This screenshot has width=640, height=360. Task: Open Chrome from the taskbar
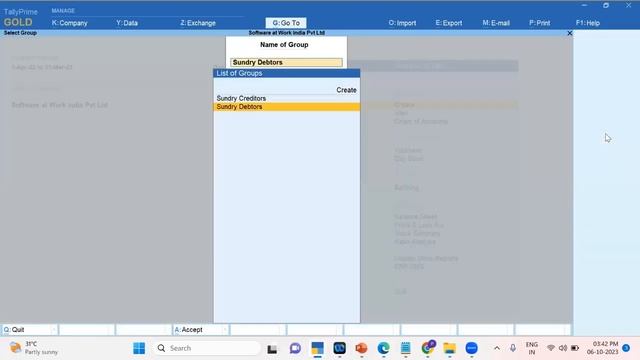coord(427,348)
